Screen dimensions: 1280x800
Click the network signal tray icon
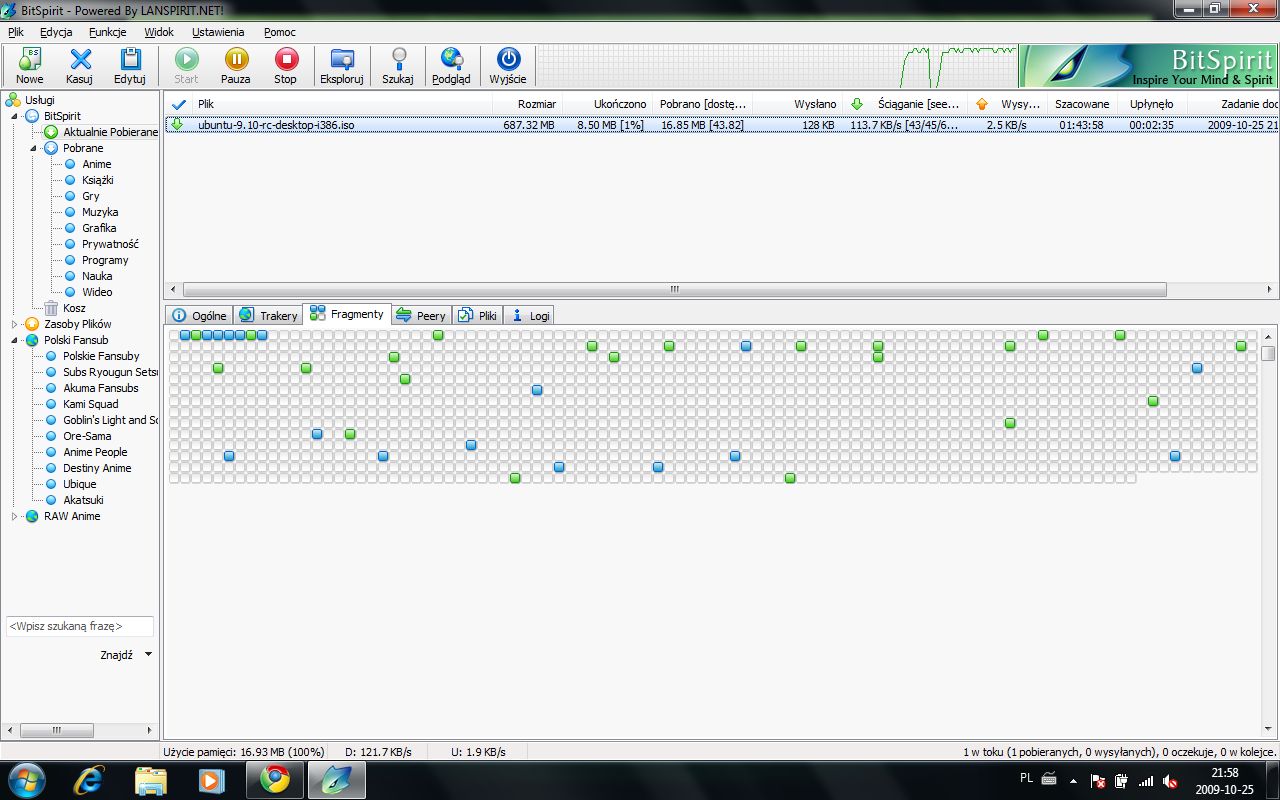click(x=1146, y=780)
